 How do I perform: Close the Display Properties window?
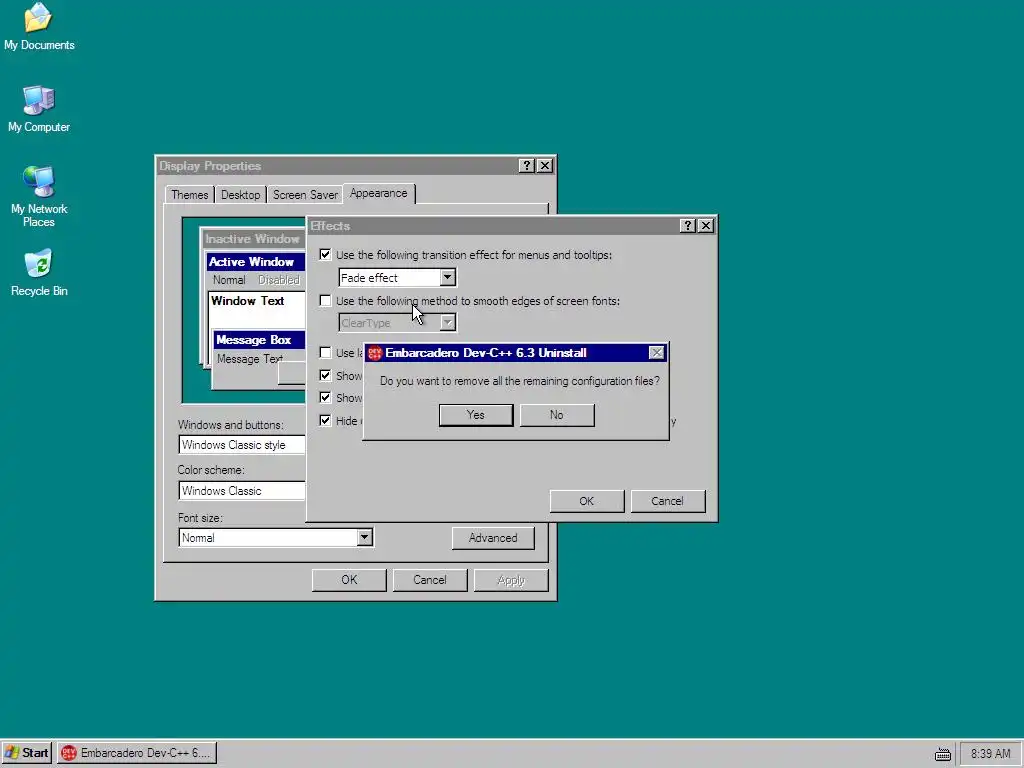tap(545, 166)
